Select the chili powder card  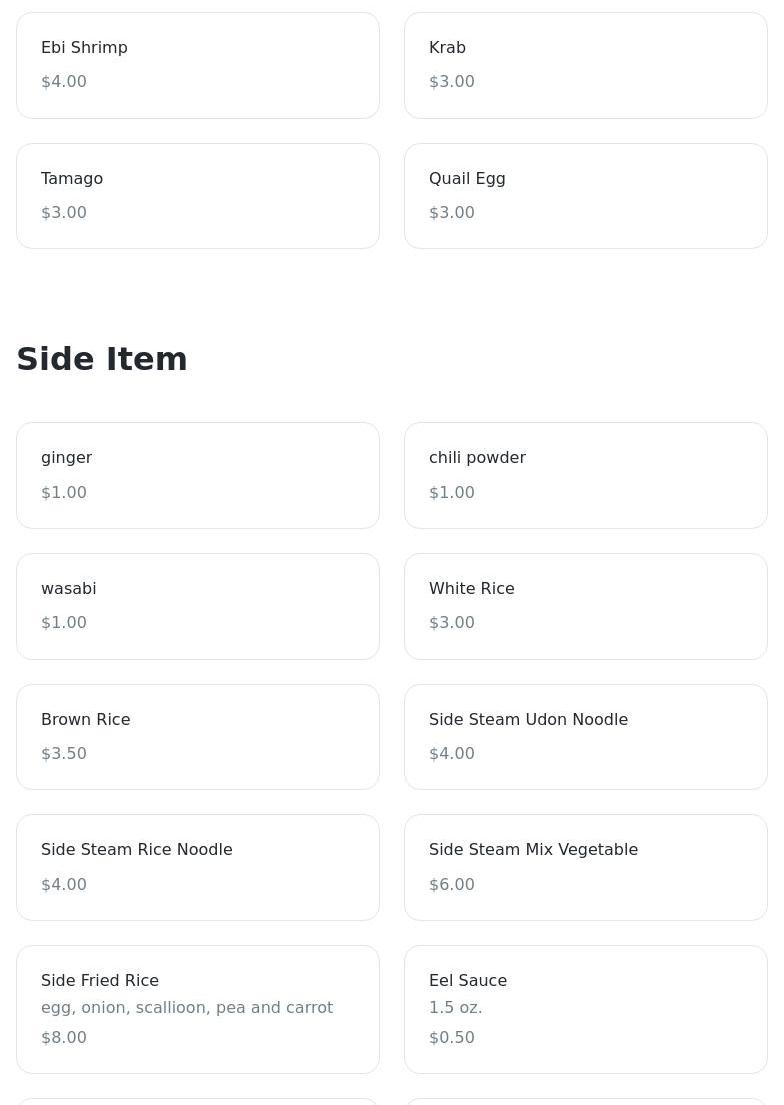tap(585, 475)
